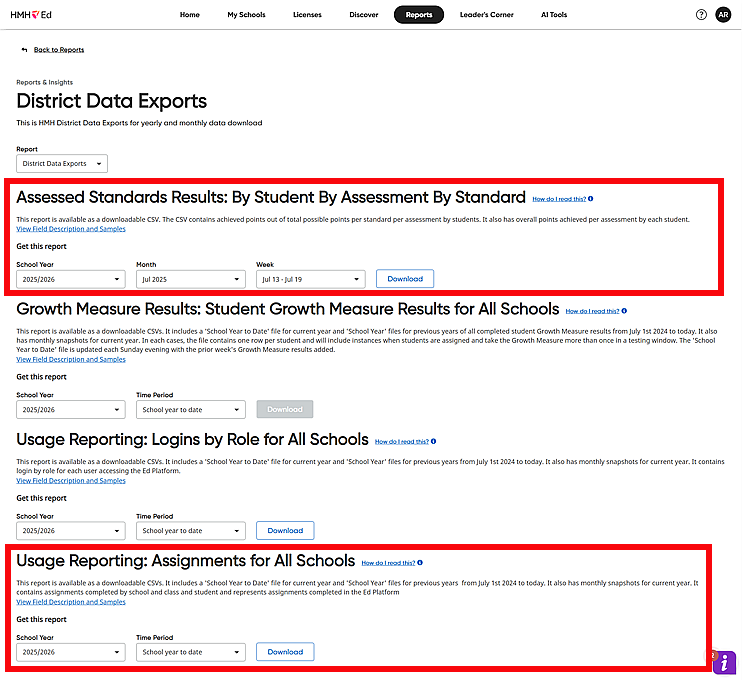The image size is (742, 680).
Task: Open the AR user profile avatar
Action: click(723, 15)
